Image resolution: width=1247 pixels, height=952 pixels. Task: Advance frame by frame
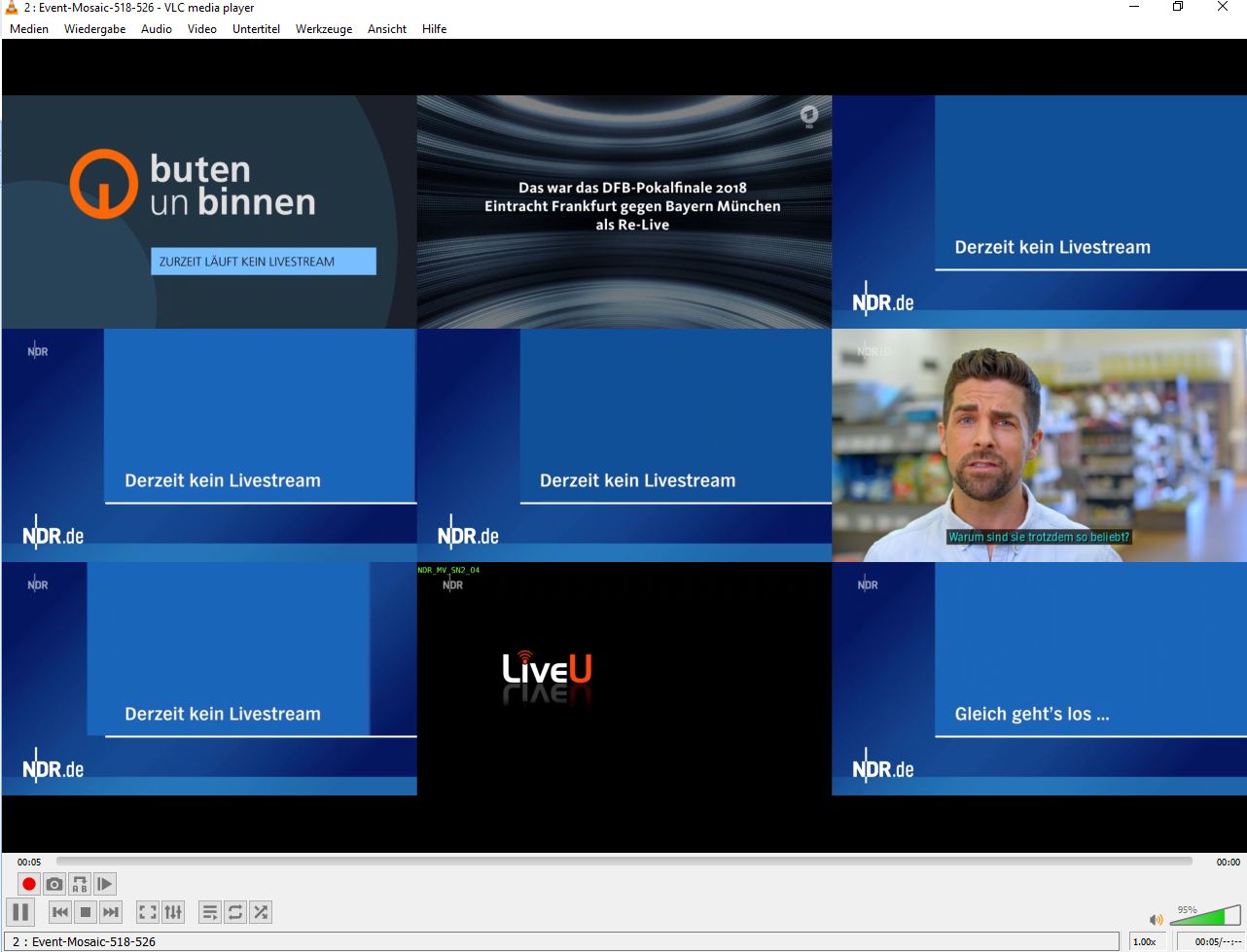click(x=105, y=884)
